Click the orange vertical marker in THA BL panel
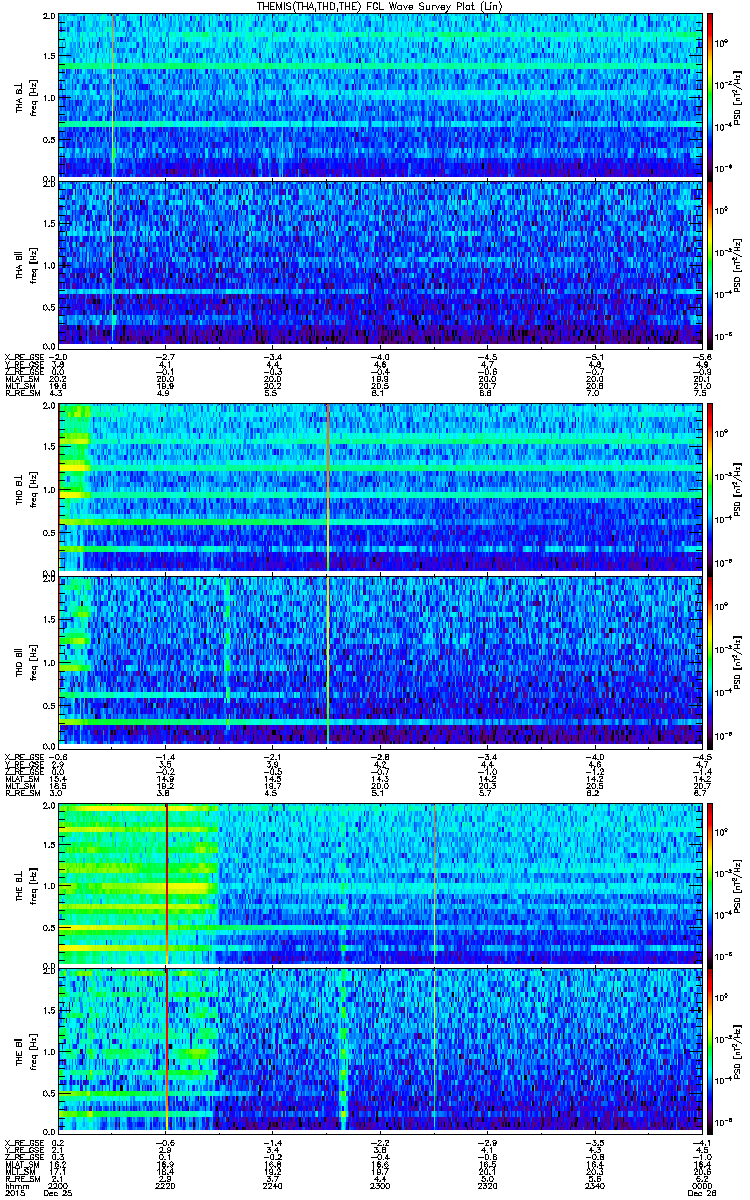 pos(113,95)
